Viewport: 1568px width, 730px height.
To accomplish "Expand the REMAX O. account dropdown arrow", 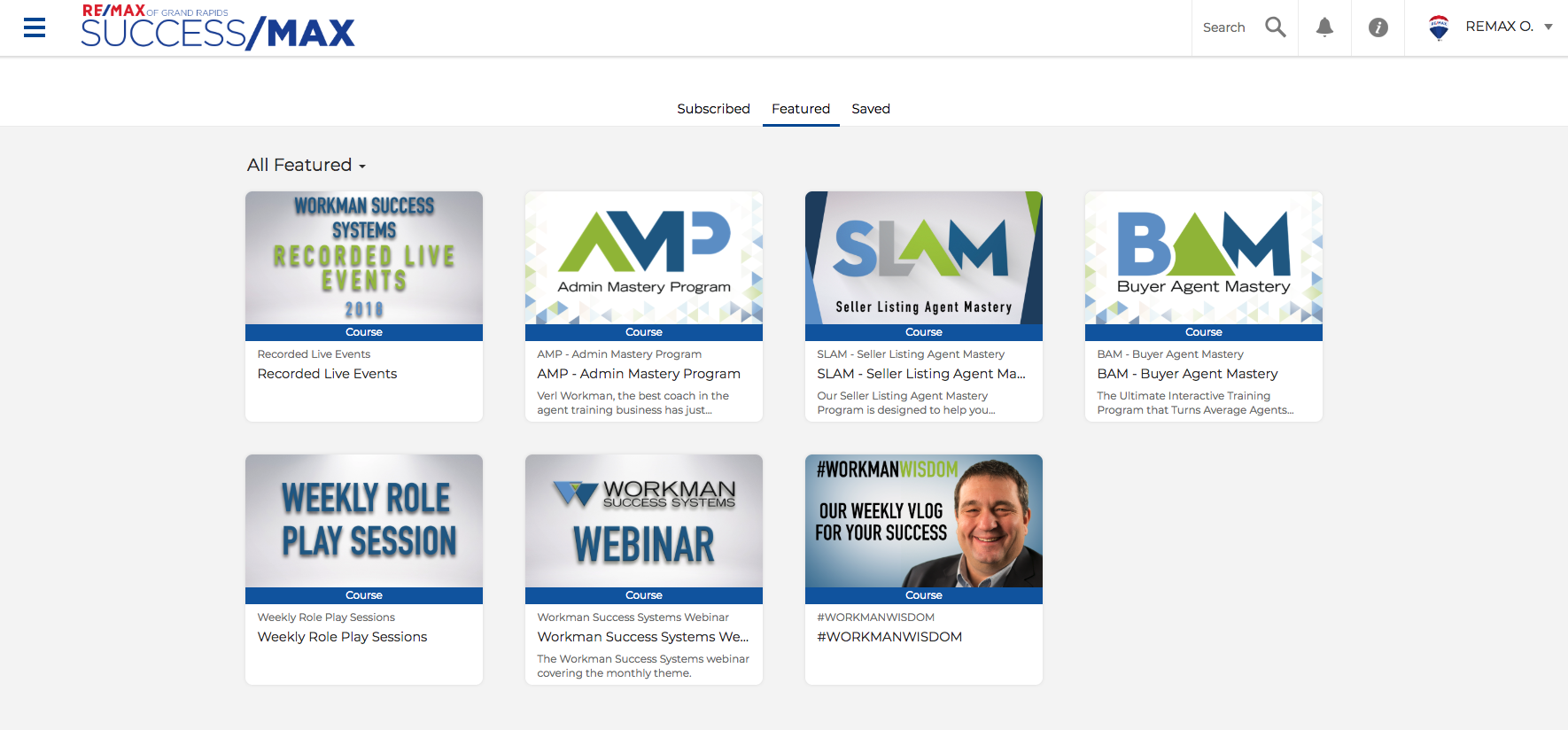I will tap(1549, 27).
